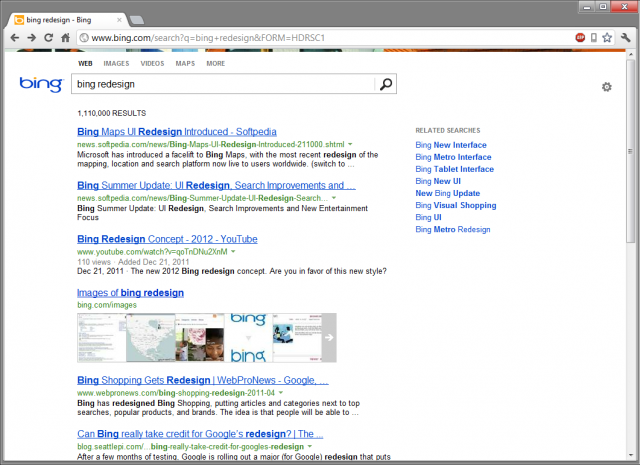The height and width of the screenshot is (465, 640).
Task: Go back with the browser back arrow
Action: pyautogui.click(x=15, y=38)
